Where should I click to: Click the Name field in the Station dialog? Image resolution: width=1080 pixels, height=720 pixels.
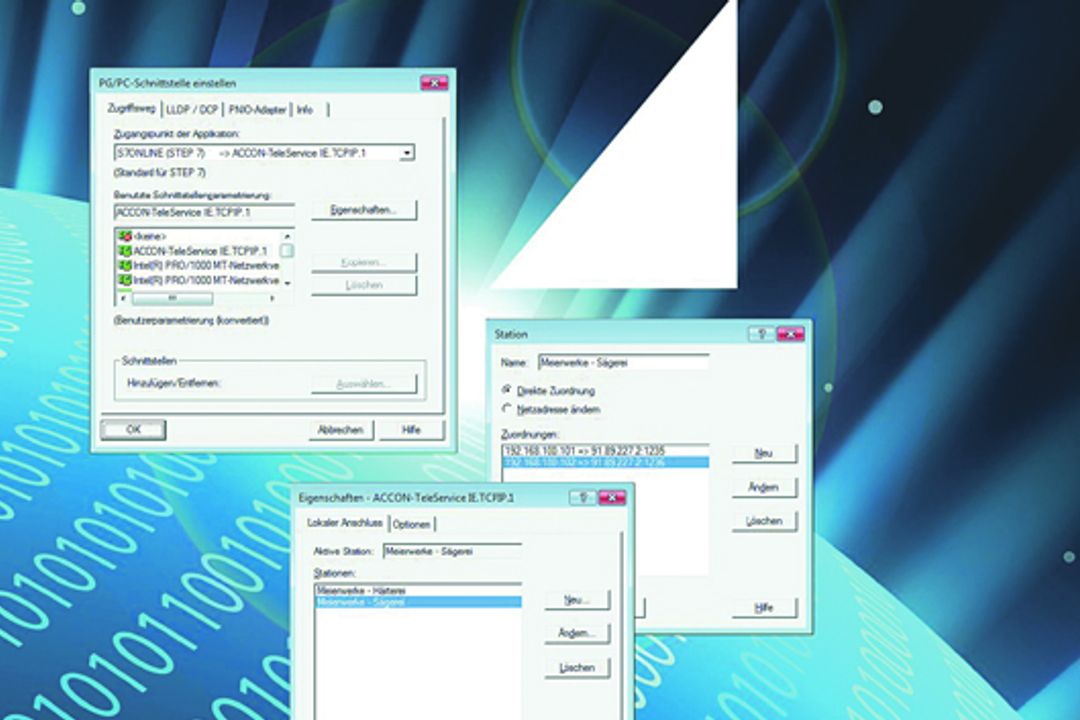point(623,362)
